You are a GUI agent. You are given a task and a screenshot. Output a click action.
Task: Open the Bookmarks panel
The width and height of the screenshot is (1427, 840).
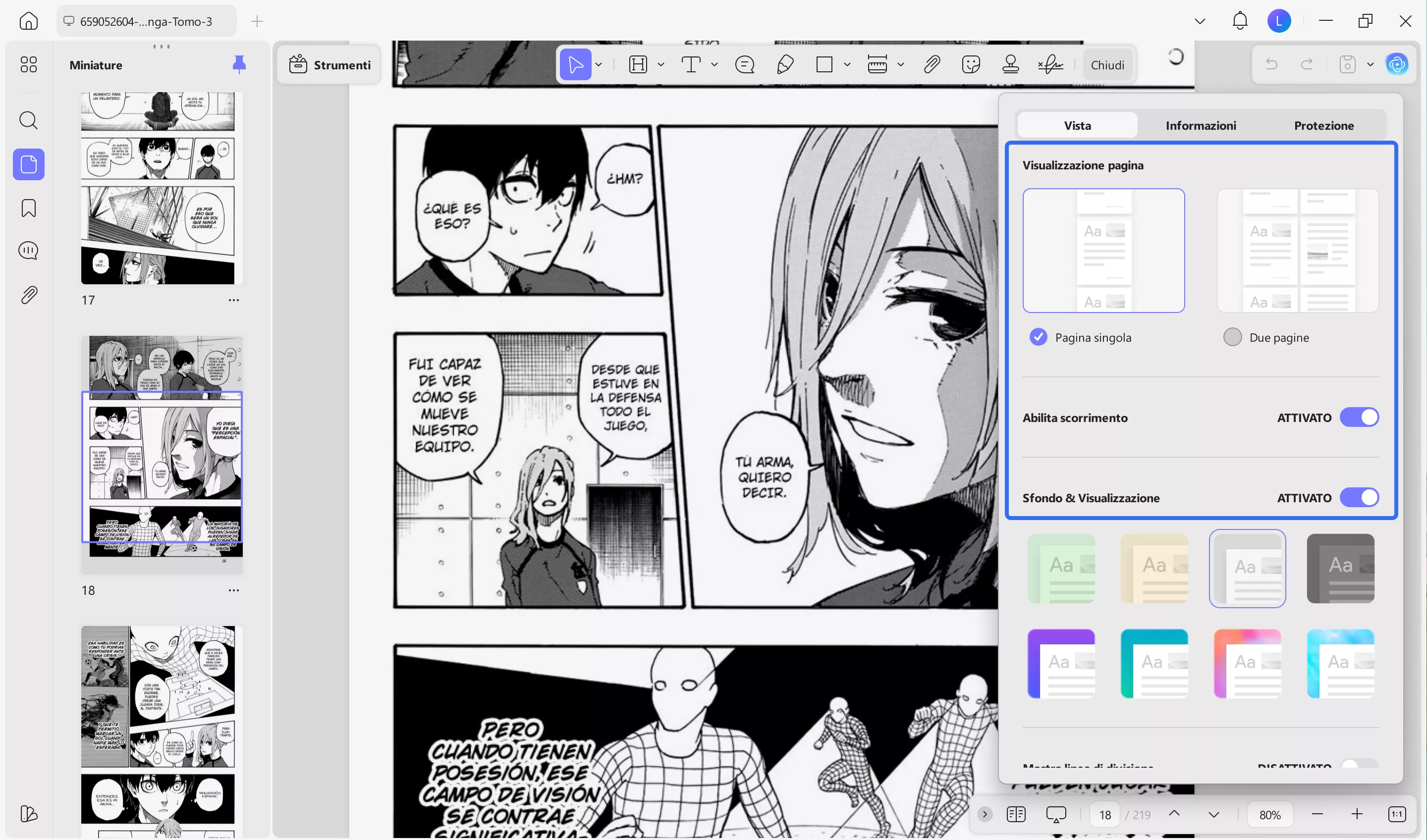[x=28, y=209]
